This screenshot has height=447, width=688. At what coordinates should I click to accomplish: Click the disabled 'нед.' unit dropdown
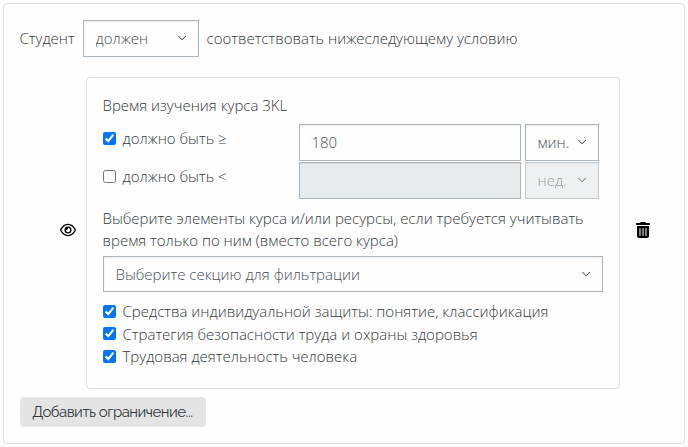pos(561,181)
